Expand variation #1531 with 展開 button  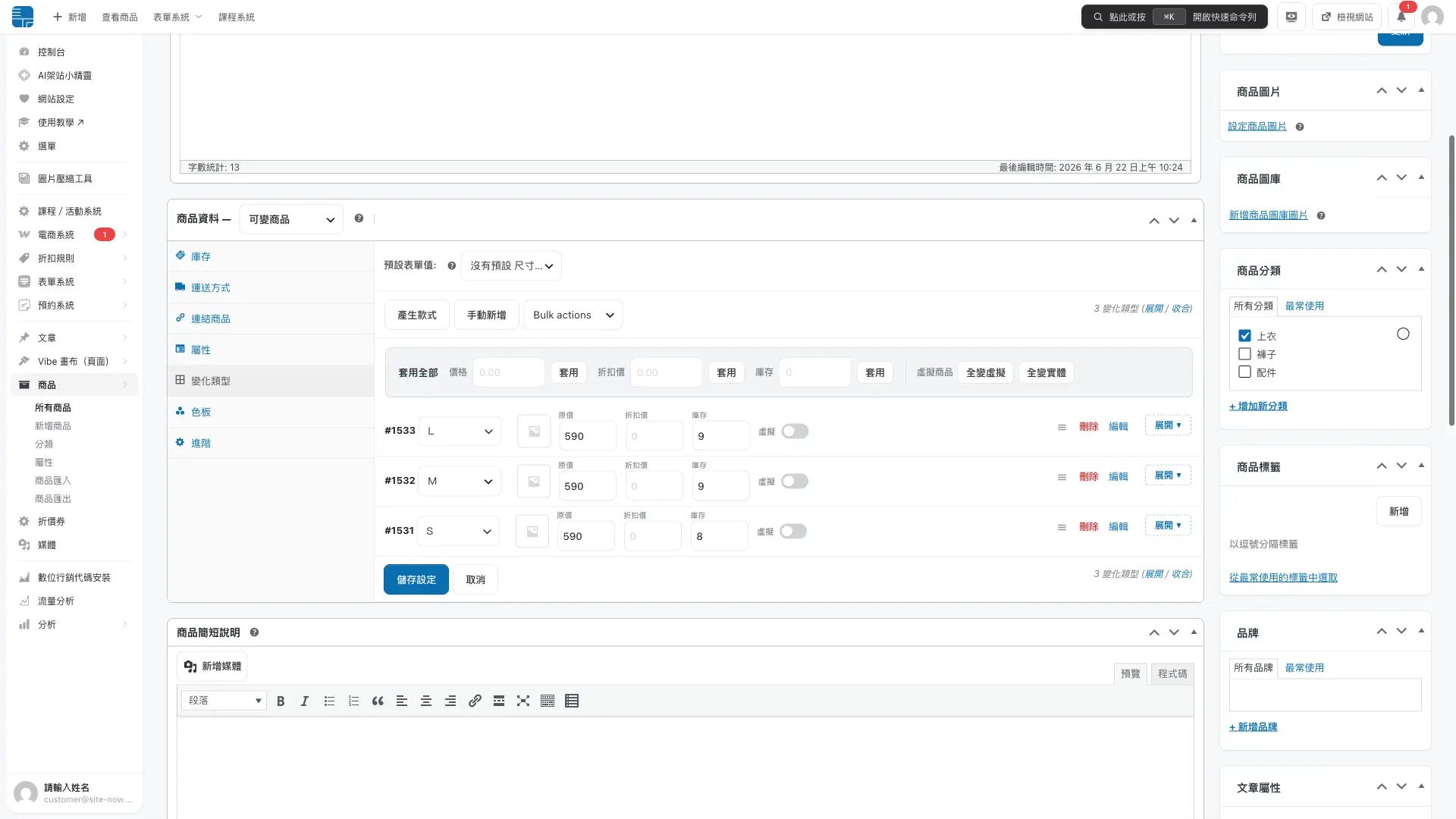[1168, 526]
